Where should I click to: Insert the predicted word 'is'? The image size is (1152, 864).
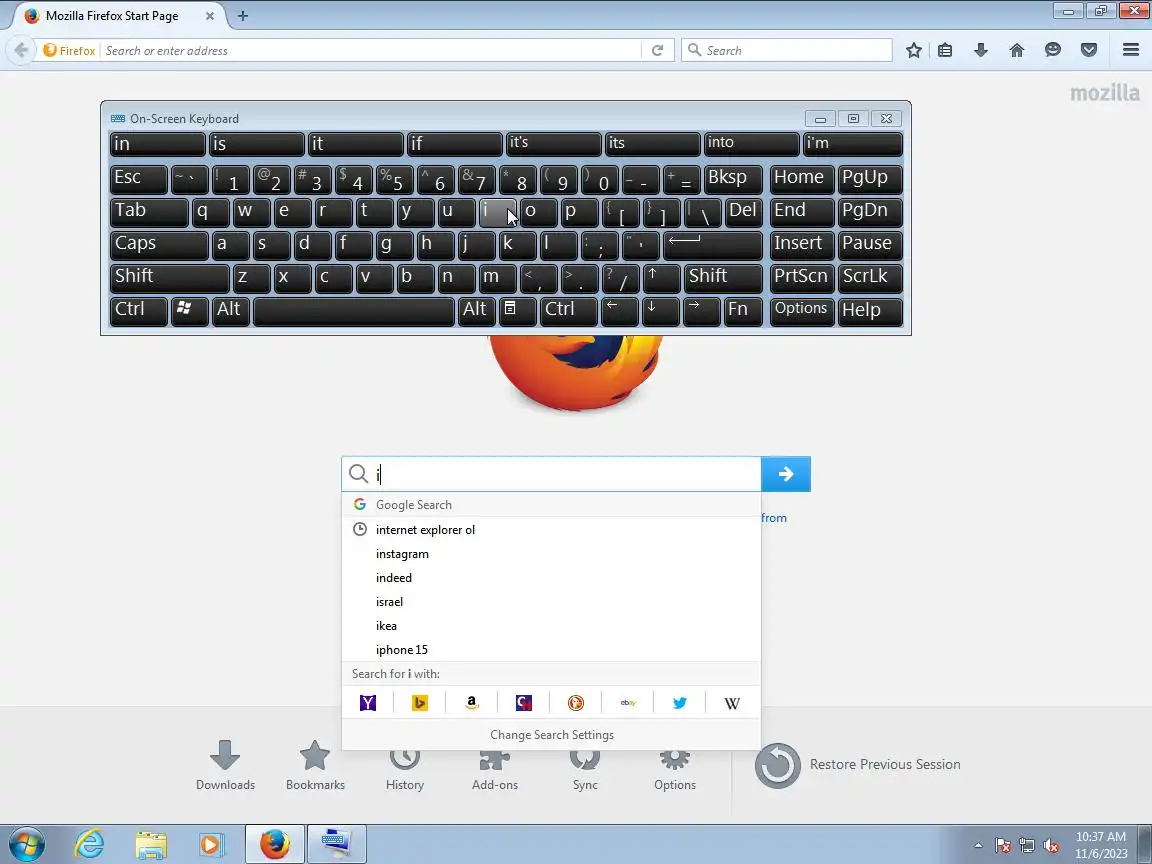256,144
